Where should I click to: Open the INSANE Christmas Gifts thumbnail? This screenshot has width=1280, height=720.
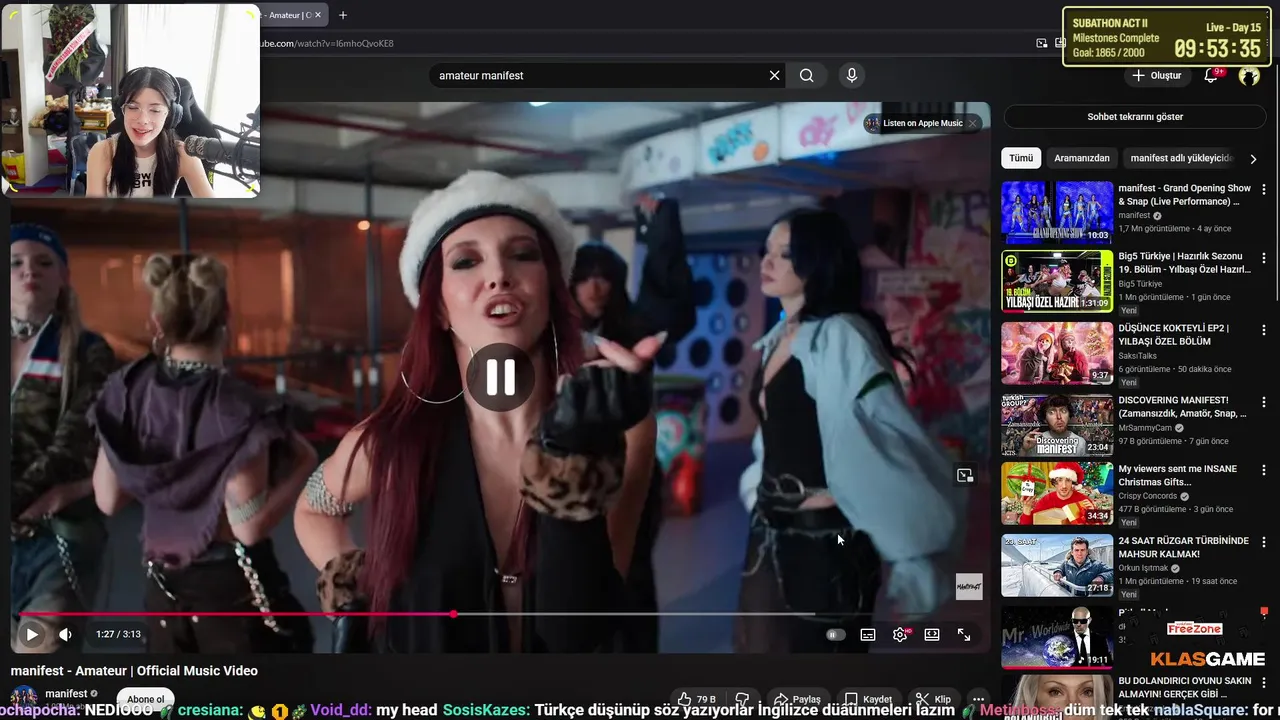point(1057,494)
